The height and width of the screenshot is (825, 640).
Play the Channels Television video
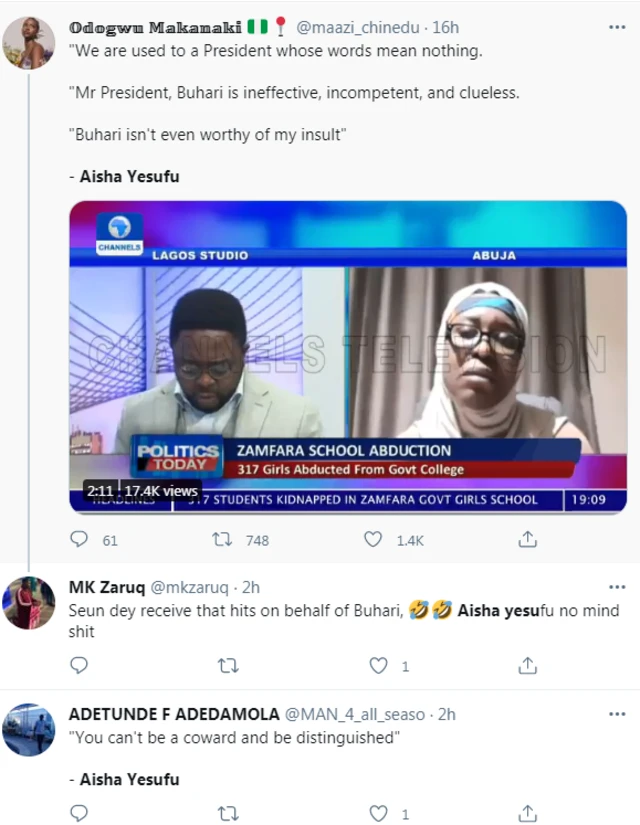coord(348,358)
